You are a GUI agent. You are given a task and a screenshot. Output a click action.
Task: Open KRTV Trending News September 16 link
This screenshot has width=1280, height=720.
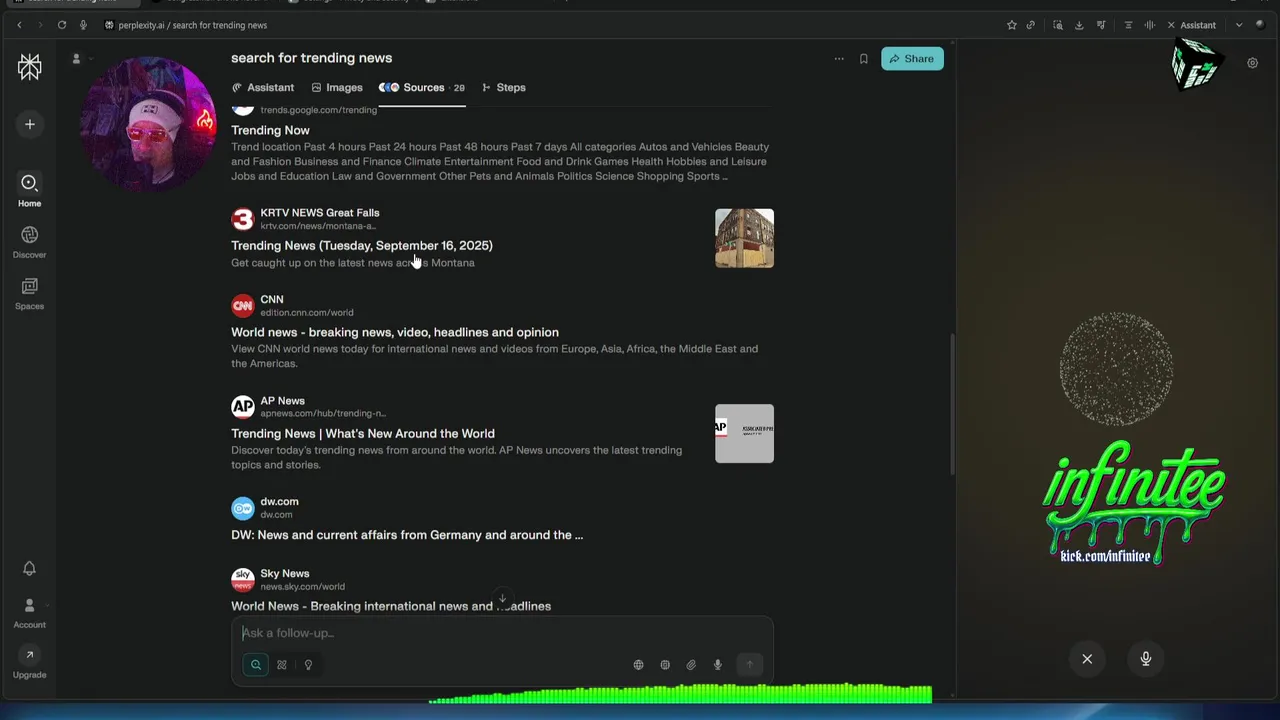(362, 245)
